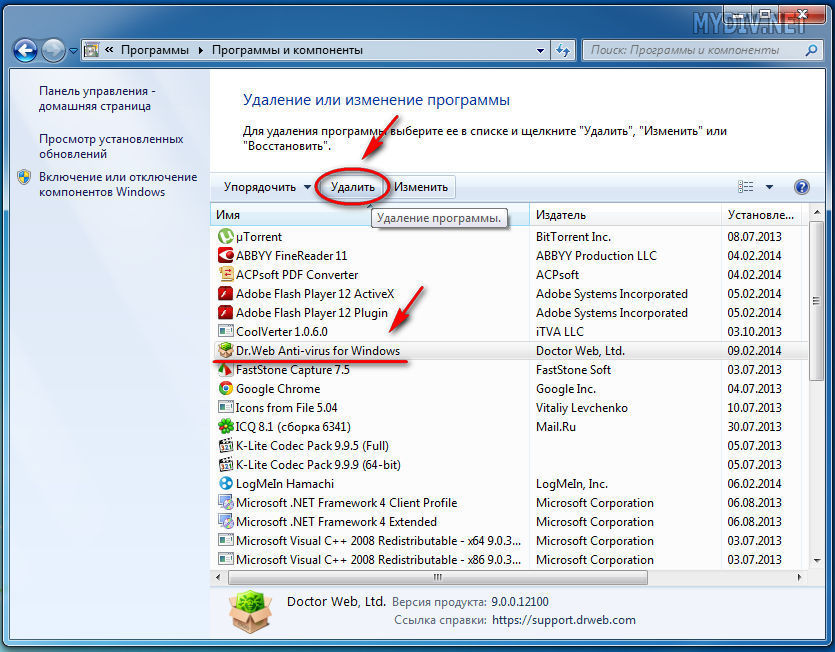This screenshot has width=835, height=652.
Task: Click the refresh arrows button
Action: pos(563,51)
